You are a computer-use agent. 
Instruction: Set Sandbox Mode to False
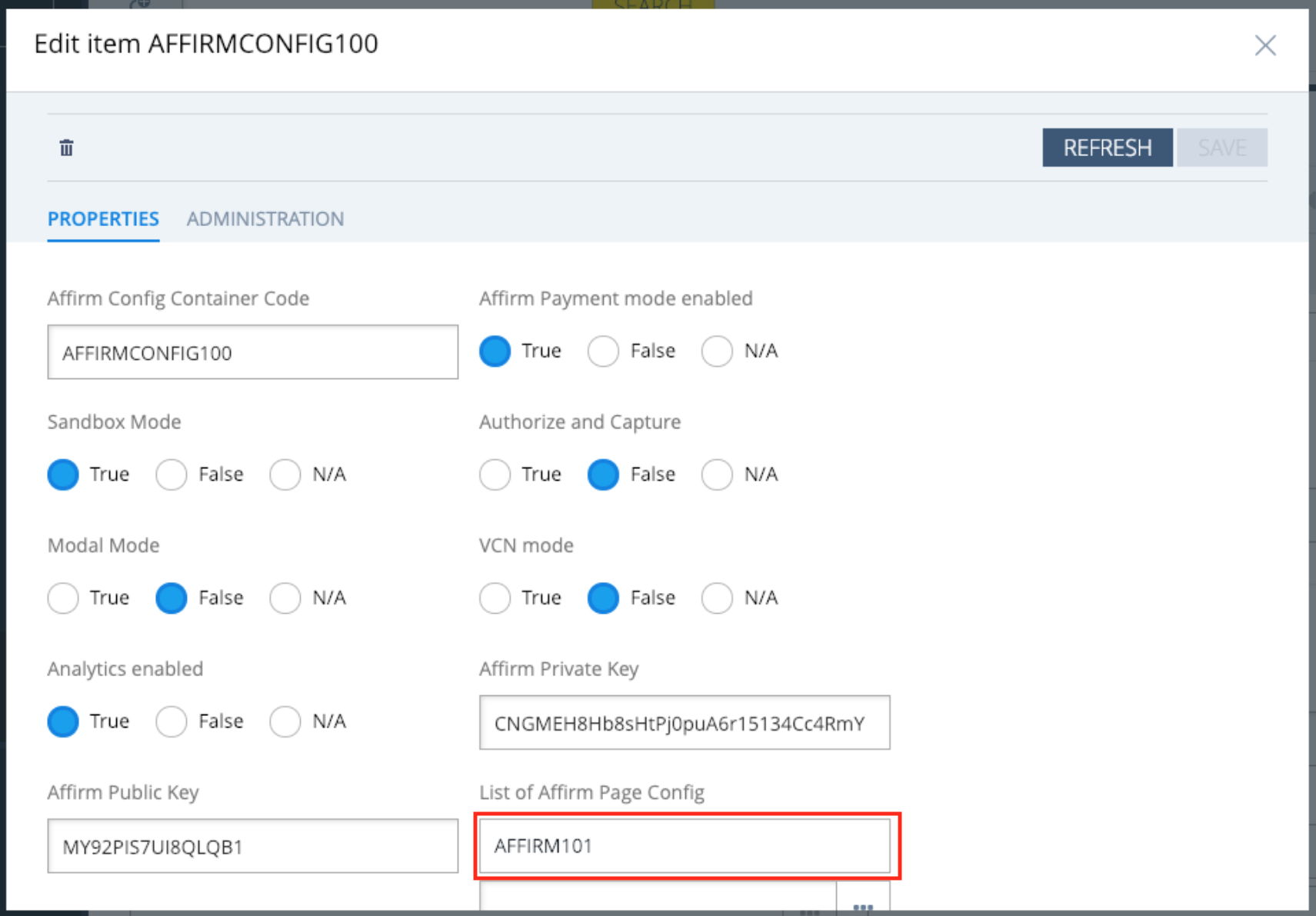point(171,475)
